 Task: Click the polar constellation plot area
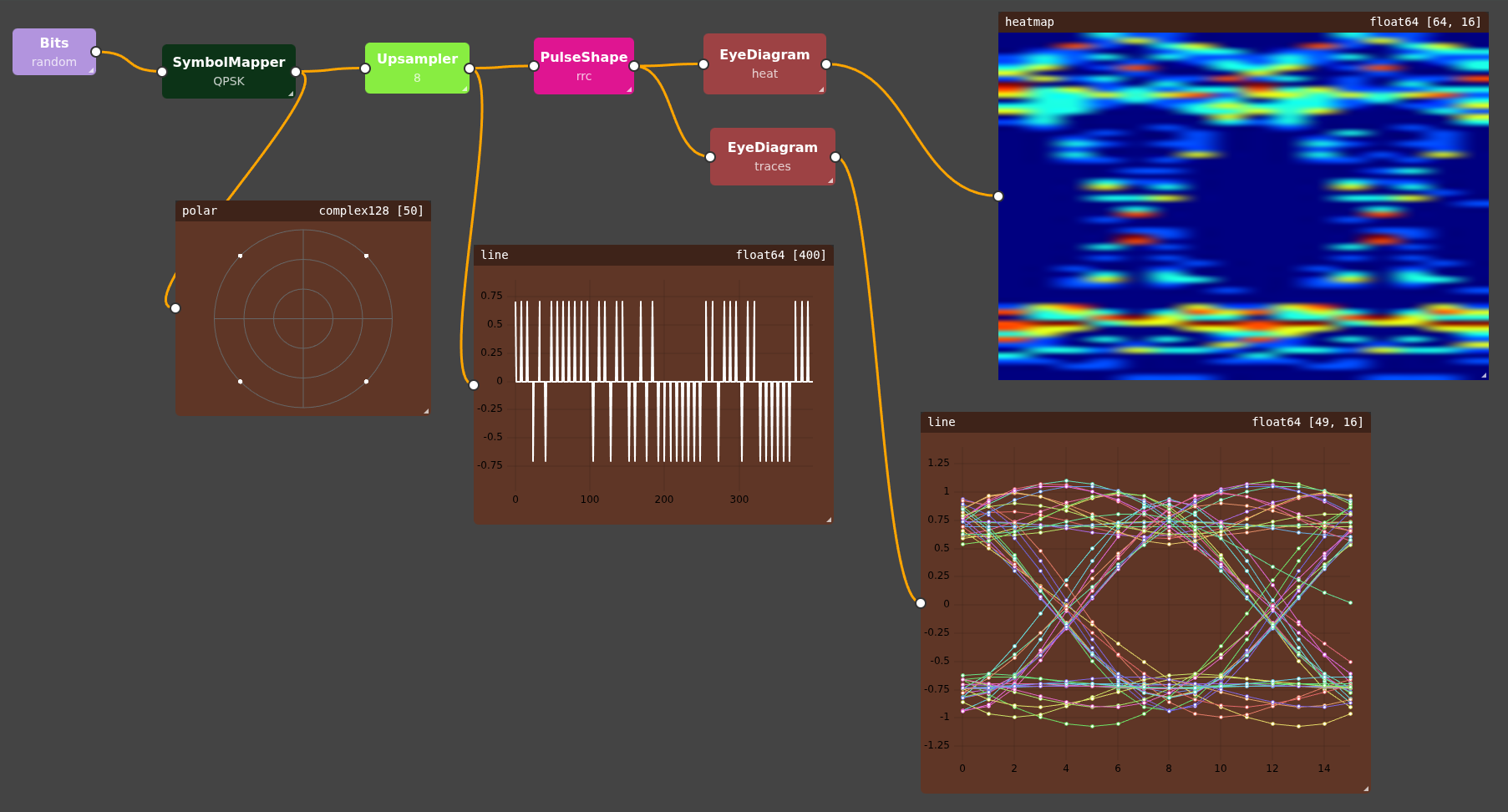303,318
